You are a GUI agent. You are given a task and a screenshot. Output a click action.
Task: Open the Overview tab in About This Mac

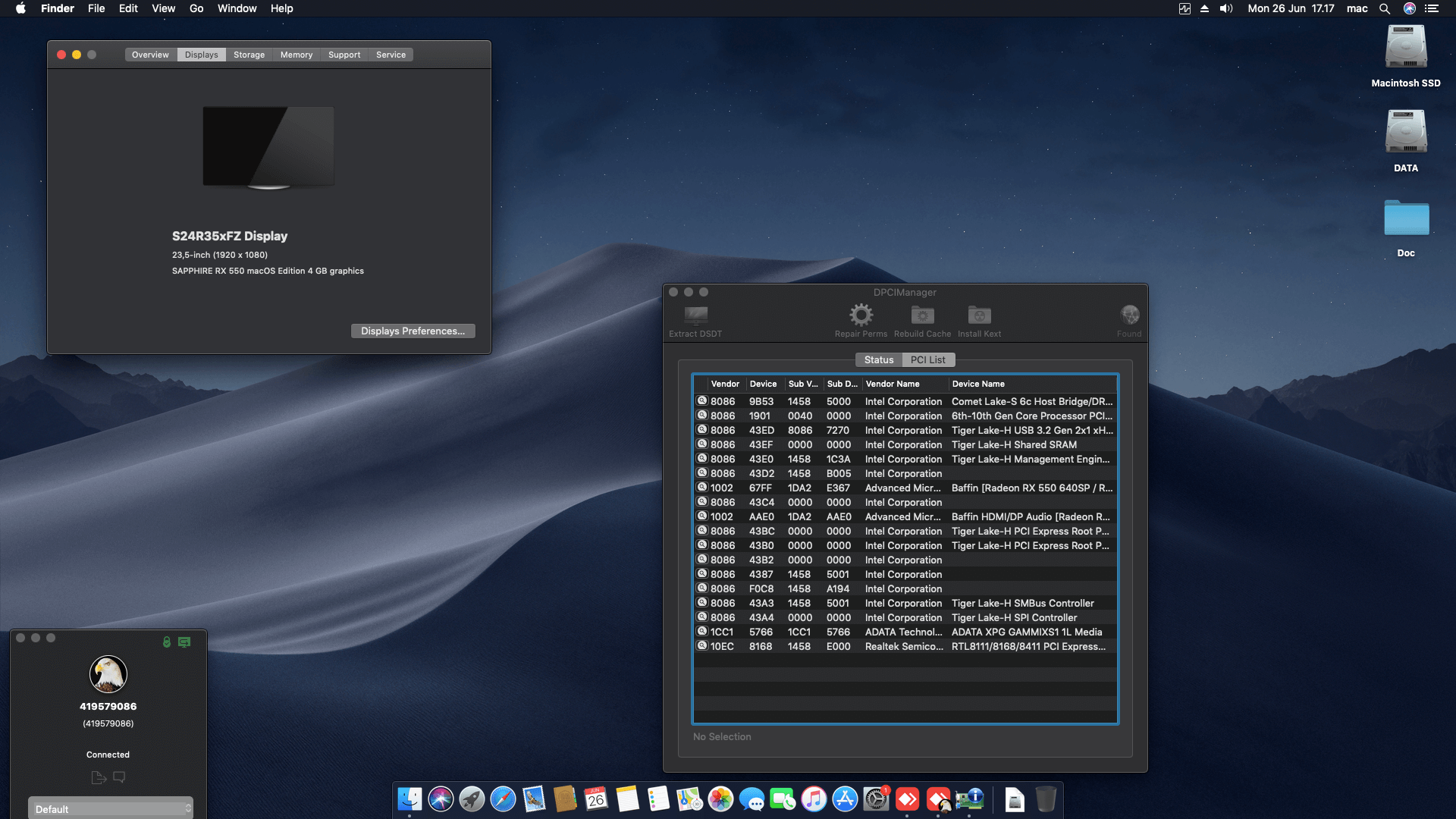point(150,55)
